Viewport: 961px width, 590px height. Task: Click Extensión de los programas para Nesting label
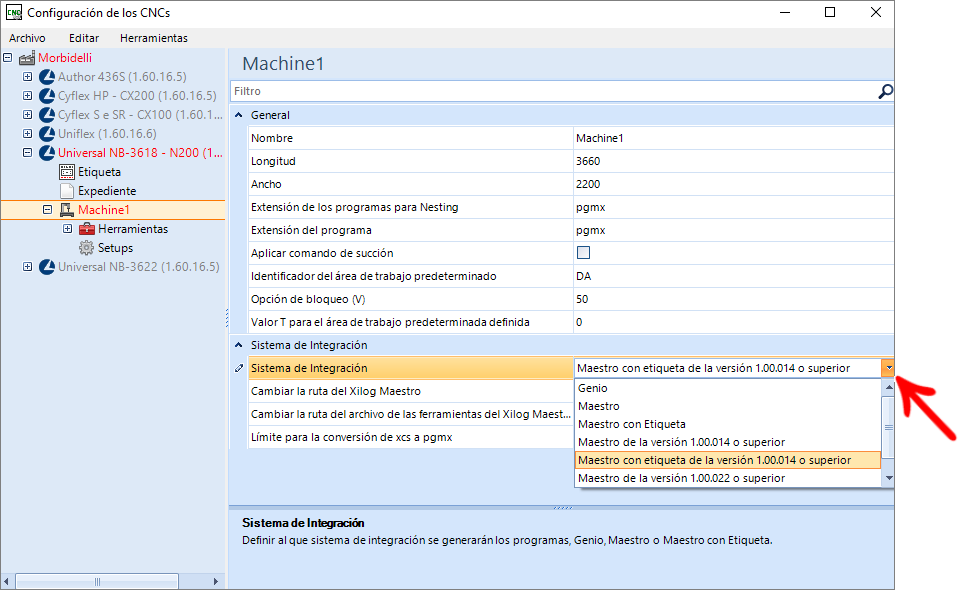click(x=354, y=207)
